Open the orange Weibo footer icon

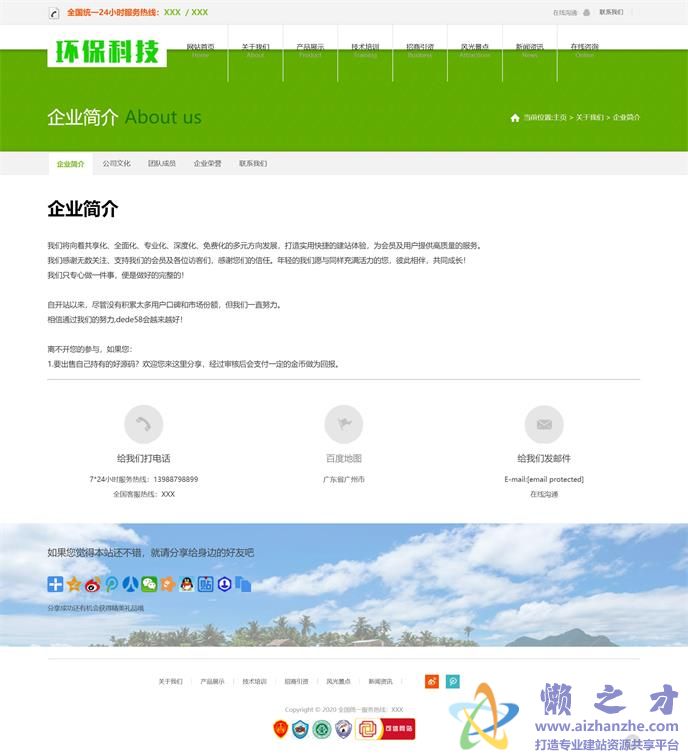coord(432,681)
